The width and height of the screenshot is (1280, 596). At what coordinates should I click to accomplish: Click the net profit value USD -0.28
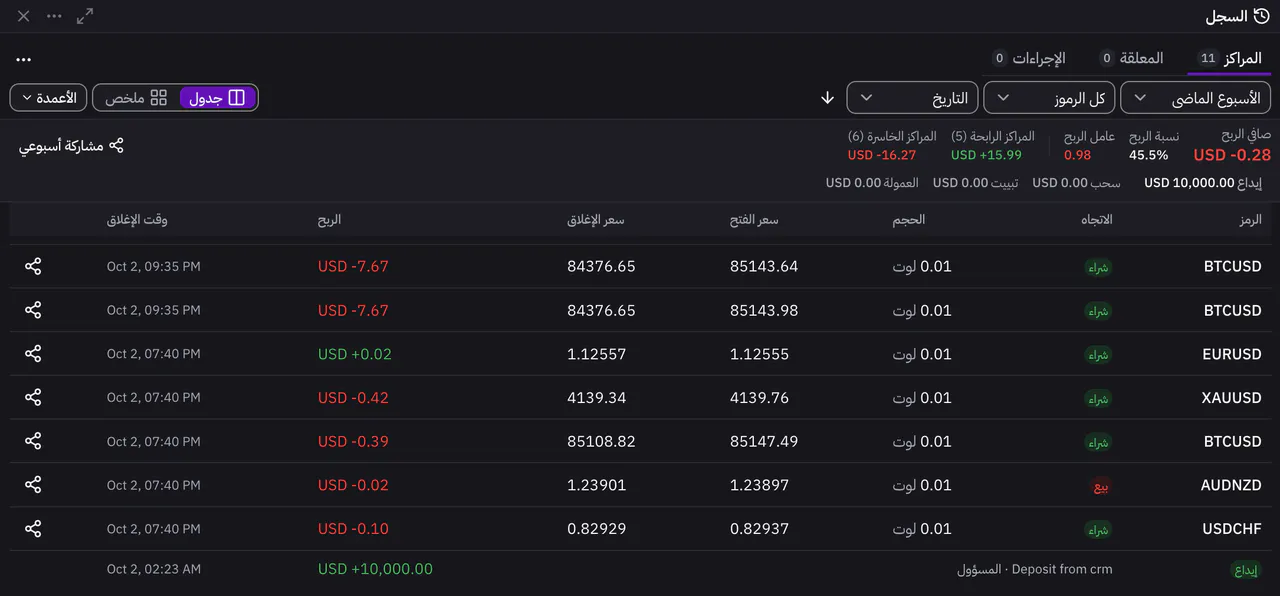1232,155
